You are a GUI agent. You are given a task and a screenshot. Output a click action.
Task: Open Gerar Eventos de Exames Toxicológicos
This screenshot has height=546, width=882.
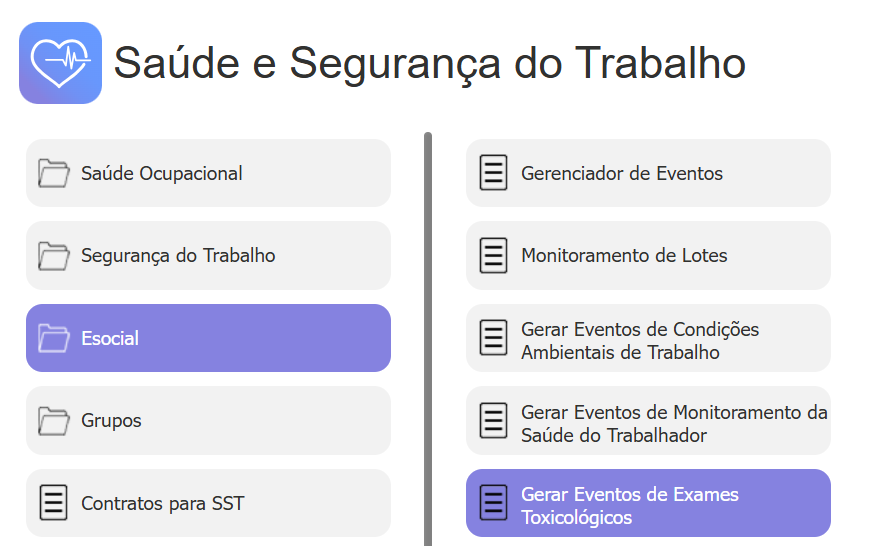point(630,506)
